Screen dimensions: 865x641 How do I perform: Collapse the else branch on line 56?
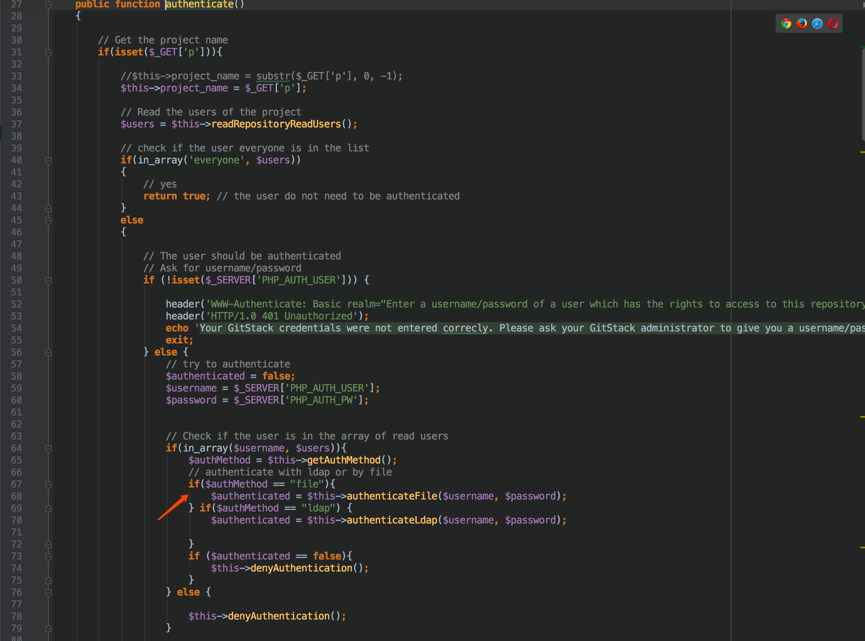click(49, 352)
